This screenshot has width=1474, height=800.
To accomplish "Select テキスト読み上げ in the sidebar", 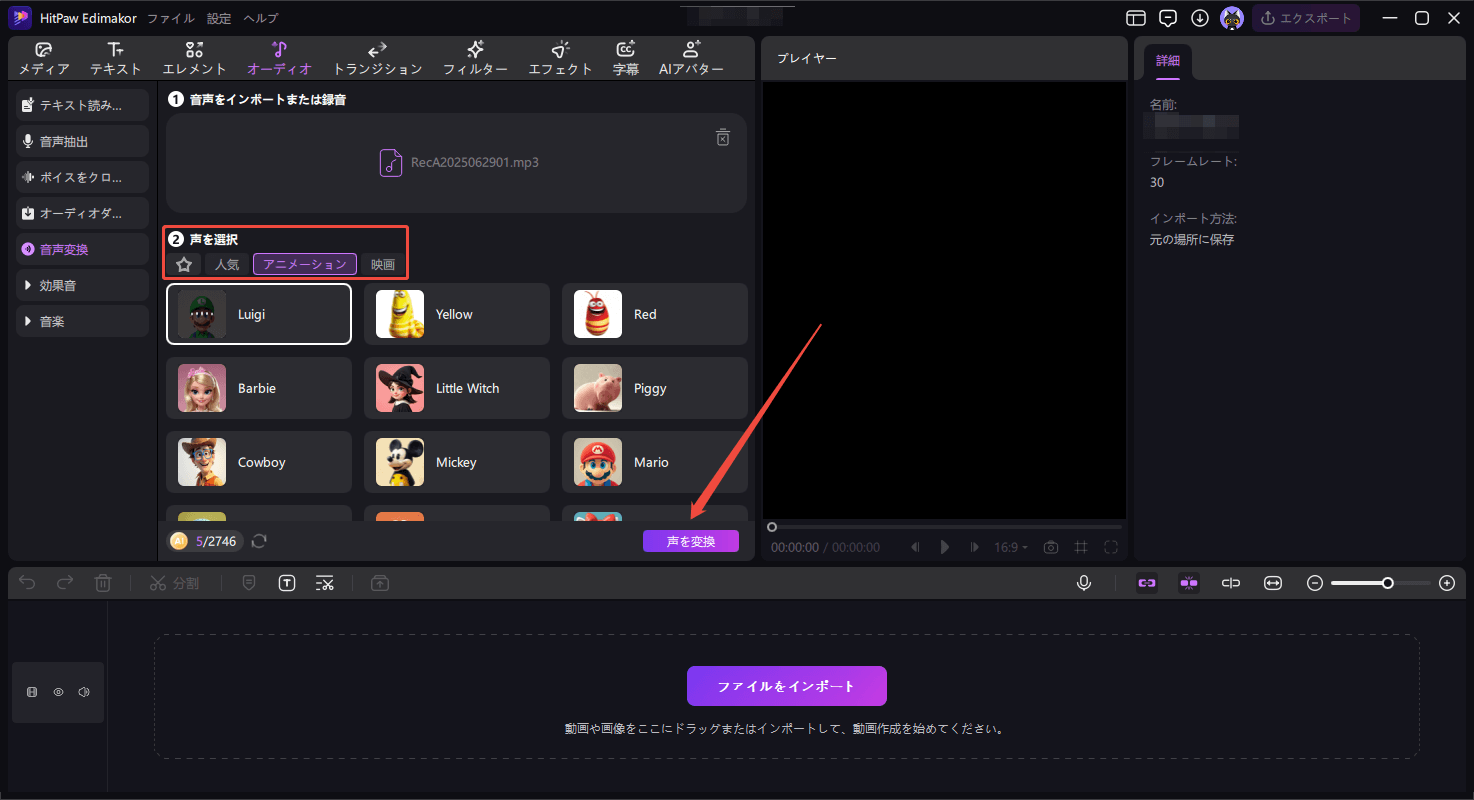I will click(83, 105).
